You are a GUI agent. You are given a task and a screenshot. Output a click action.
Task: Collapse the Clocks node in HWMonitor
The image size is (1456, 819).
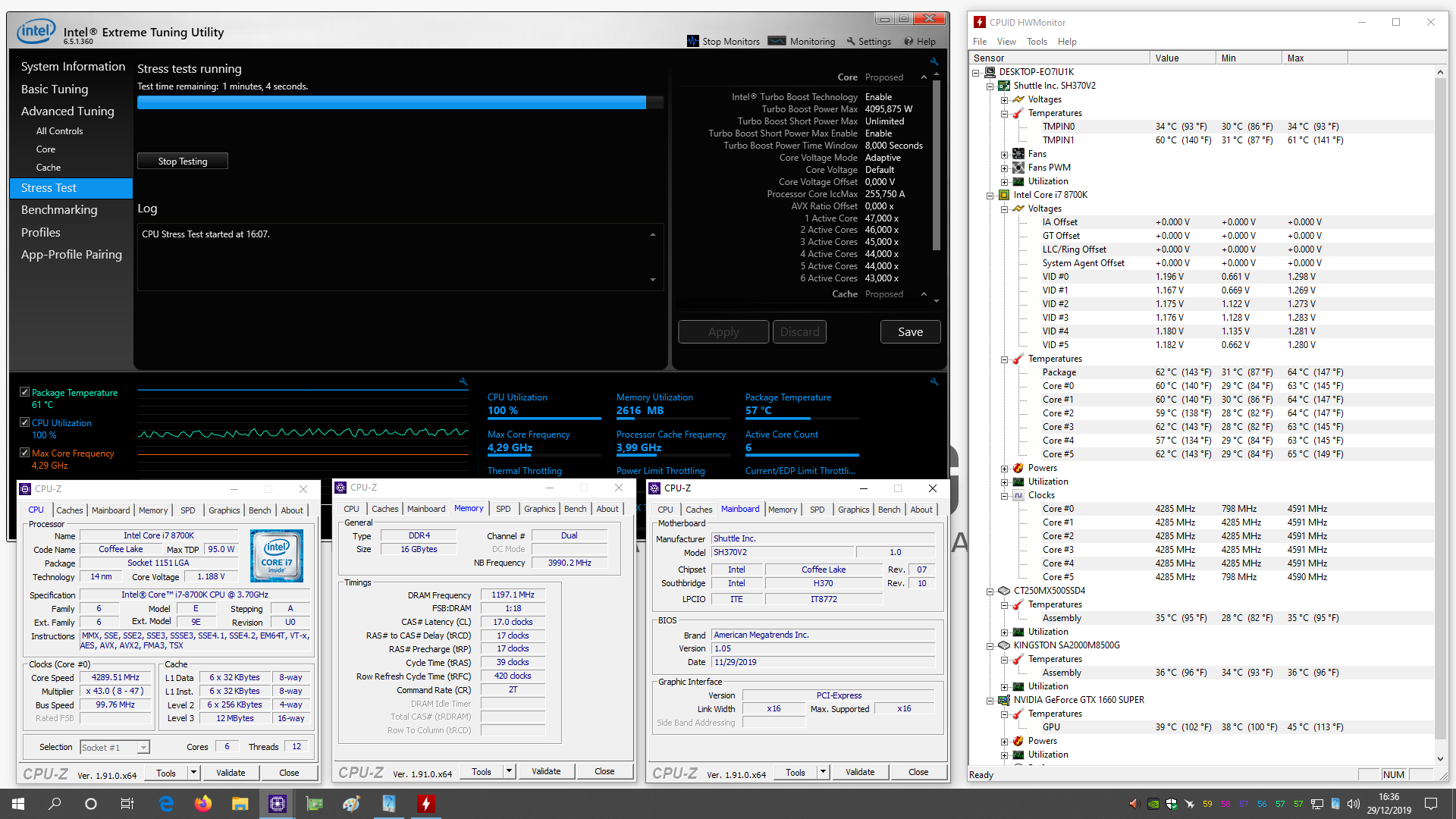coord(1004,495)
